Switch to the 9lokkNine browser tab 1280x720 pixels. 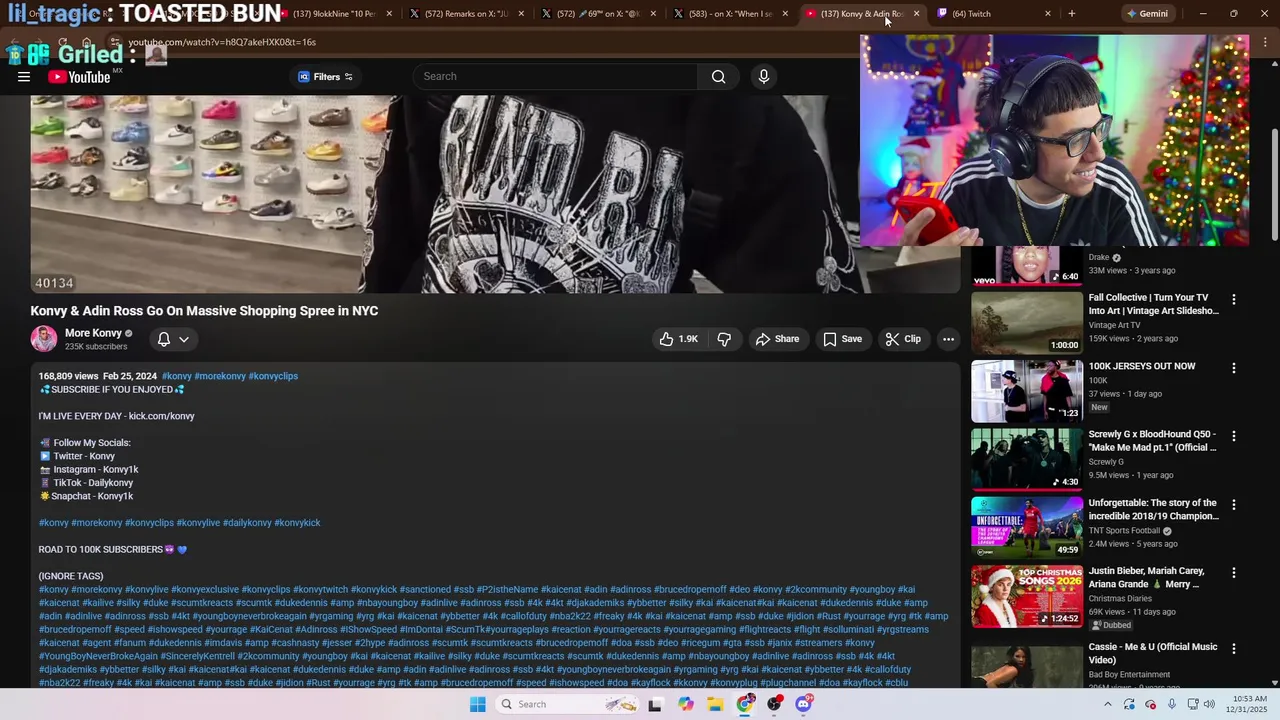[x=333, y=14]
